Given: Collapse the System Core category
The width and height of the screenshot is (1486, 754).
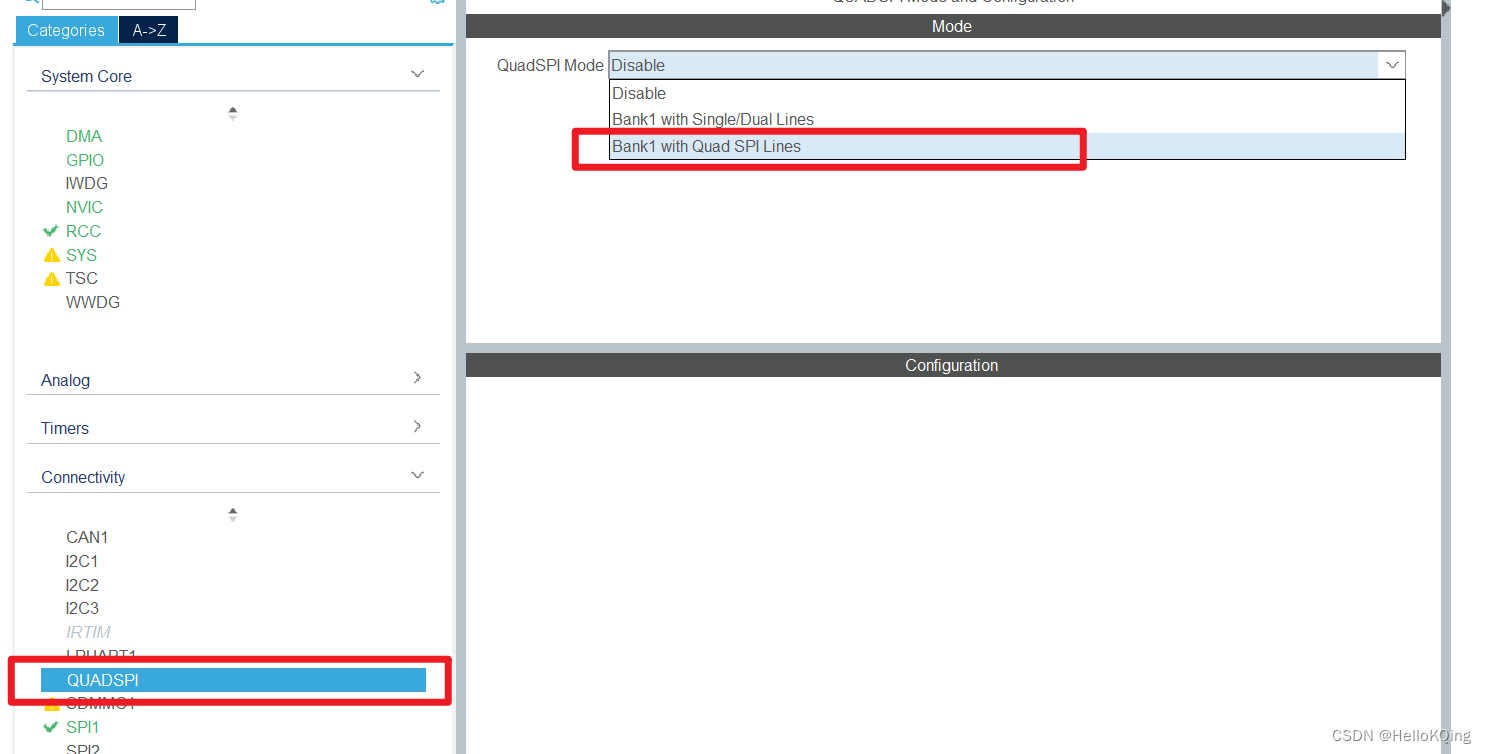Looking at the screenshot, I should [x=418, y=75].
